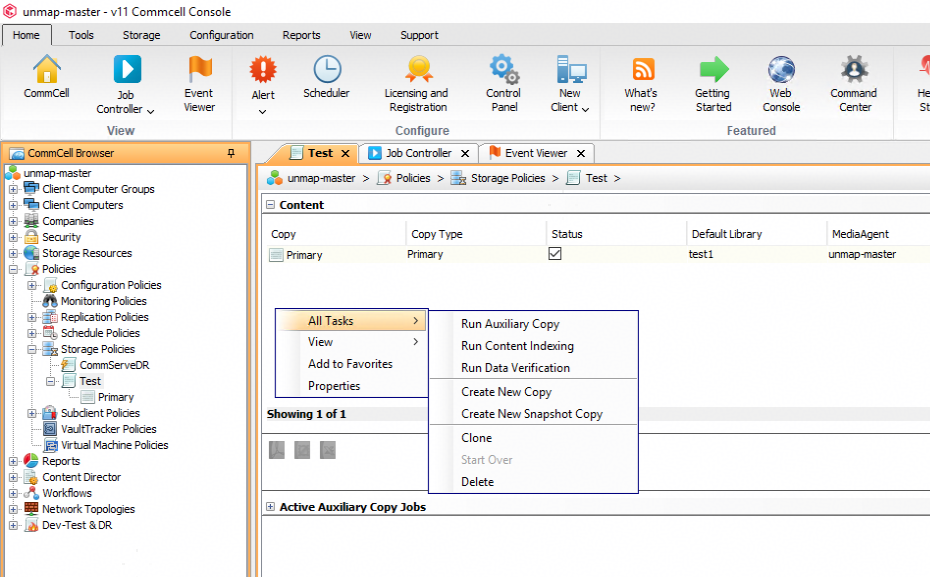Click the PDF export icon below the table
Screen dimensions: 930x577
276,450
